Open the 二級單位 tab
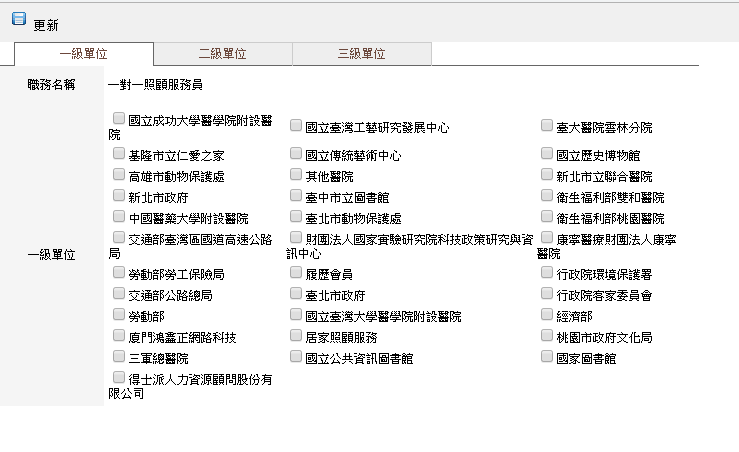Screen dimensions: 739x452 point(223,54)
